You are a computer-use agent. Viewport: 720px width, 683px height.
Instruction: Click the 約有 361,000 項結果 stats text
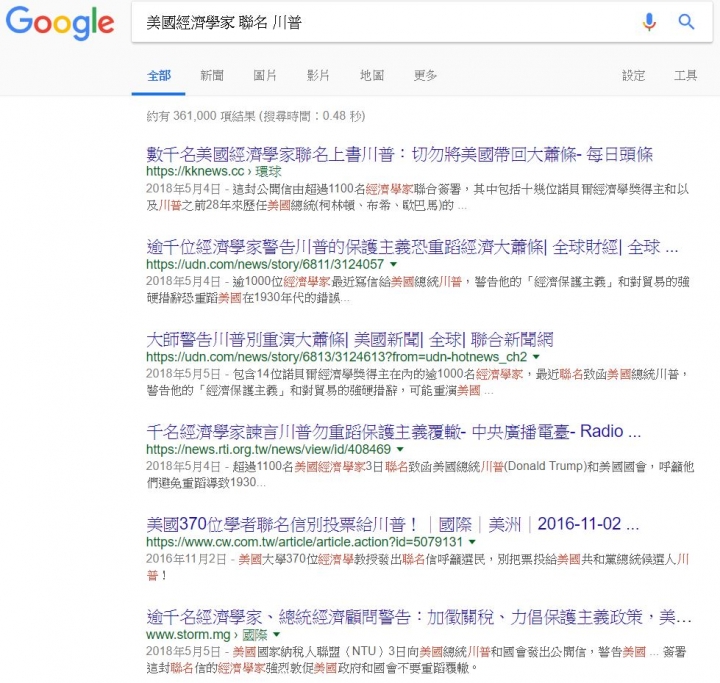click(x=255, y=116)
